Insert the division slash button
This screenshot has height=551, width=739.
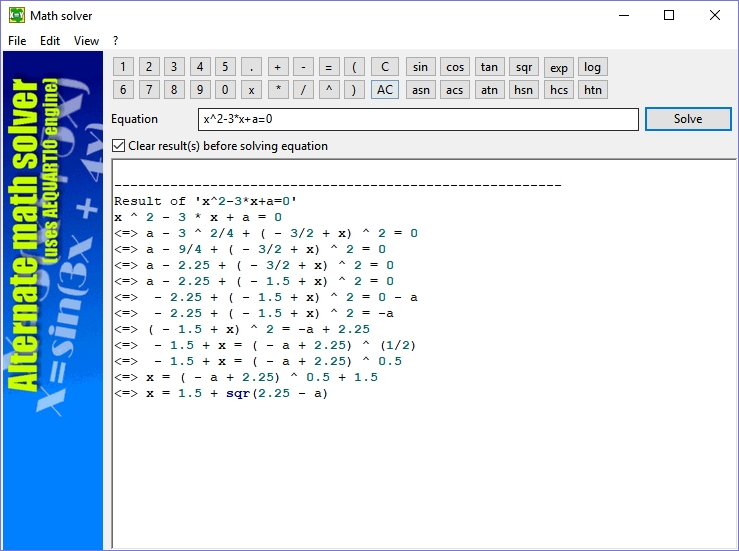(303, 90)
